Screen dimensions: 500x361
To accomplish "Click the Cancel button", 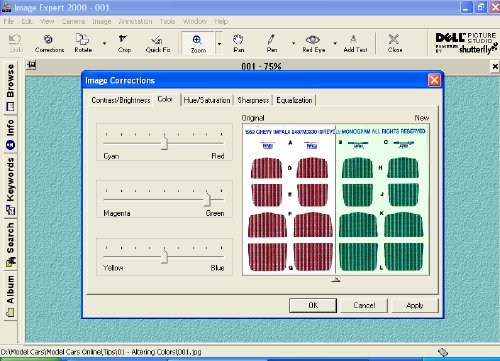I will pyautogui.click(x=364, y=305).
